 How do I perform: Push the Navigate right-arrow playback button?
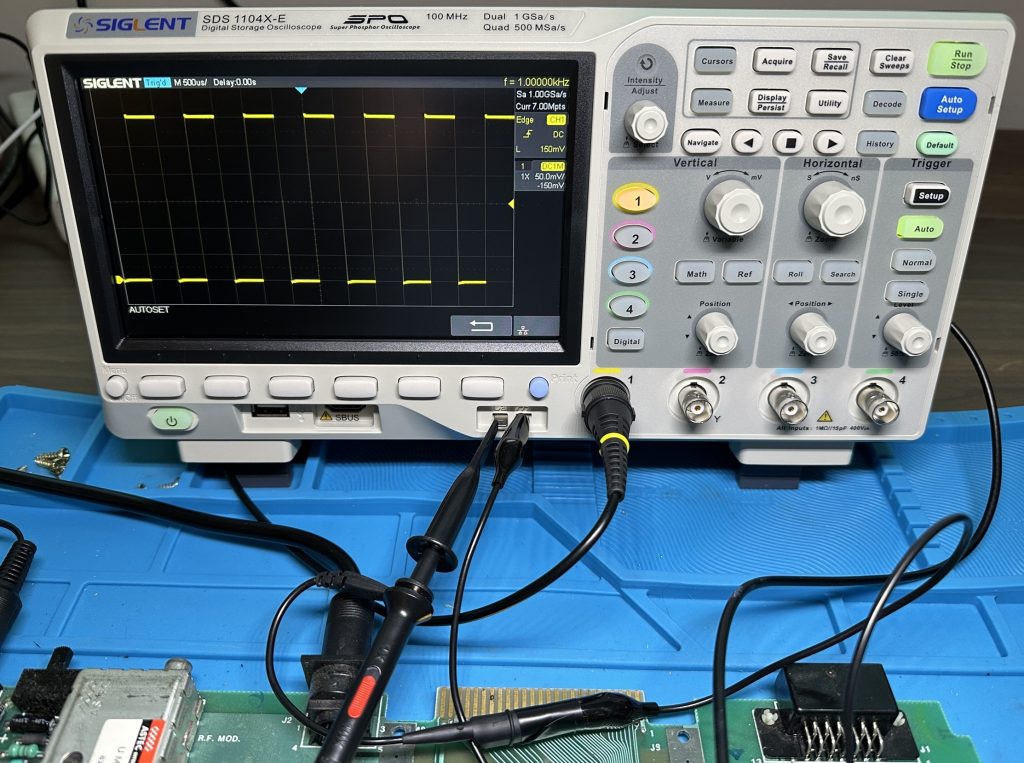[x=829, y=142]
